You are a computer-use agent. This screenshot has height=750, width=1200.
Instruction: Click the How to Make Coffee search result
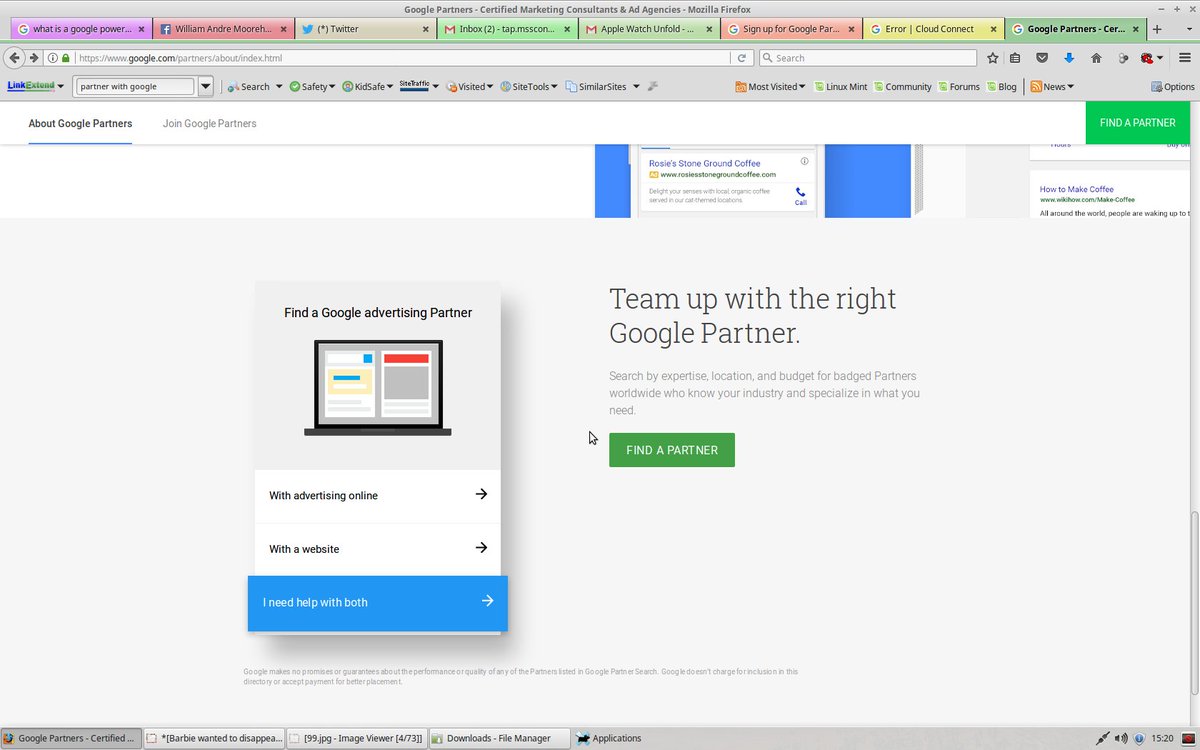[1076, 189]
